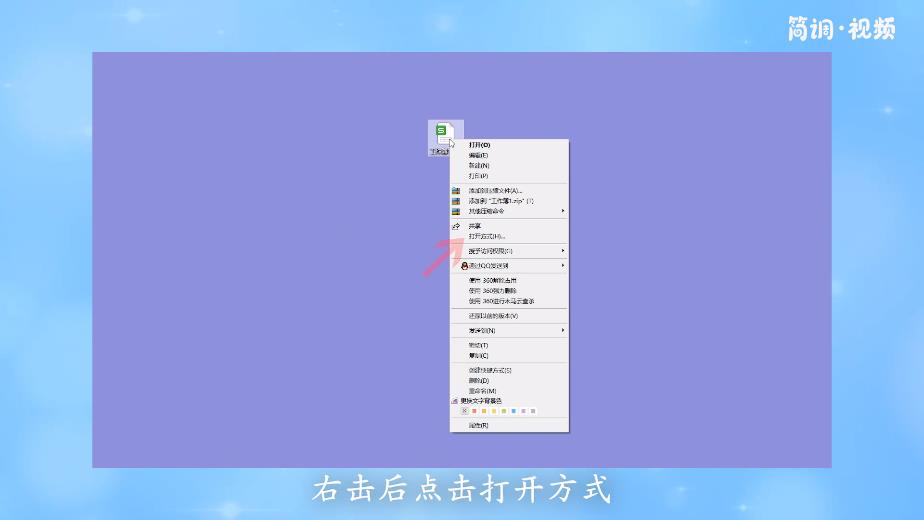Screen dimensions: 924x520
Task: Pick the yellow background color swatch
Action: [494, 411]
